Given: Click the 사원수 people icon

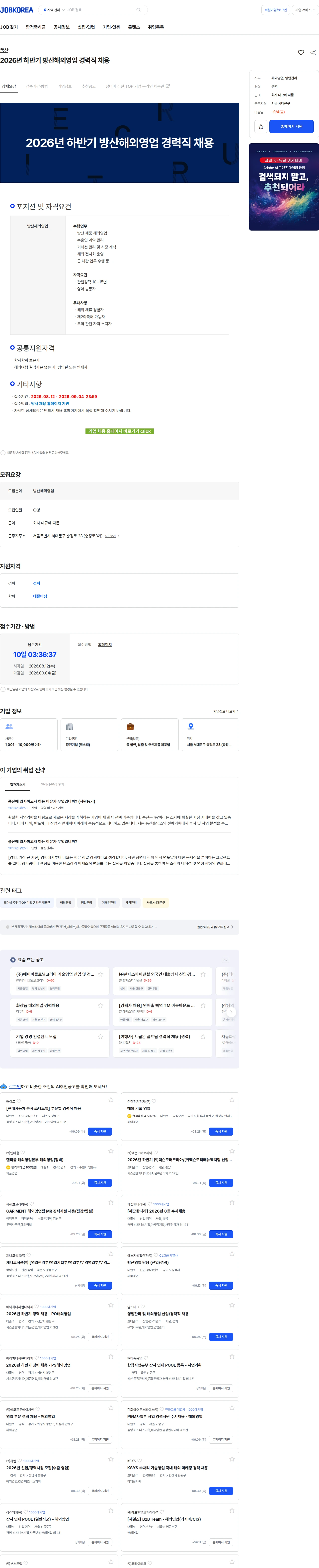Looking at the screenshot, I should 9,727.
